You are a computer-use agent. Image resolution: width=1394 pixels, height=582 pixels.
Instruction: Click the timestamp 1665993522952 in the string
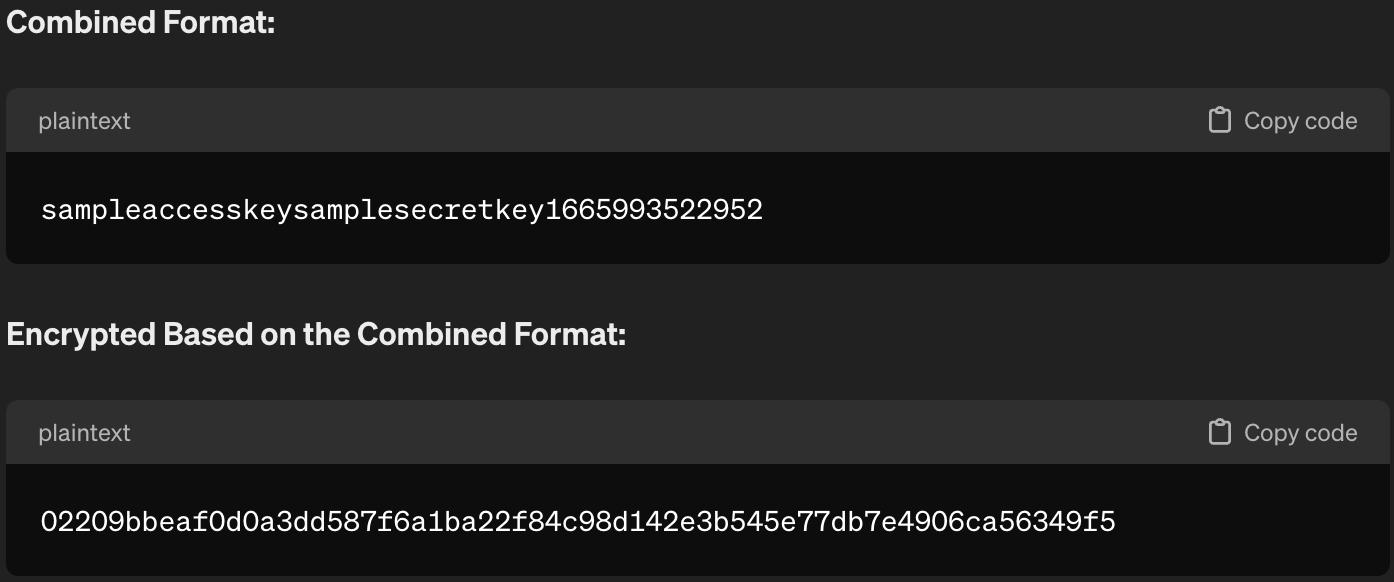coord(654,210)
